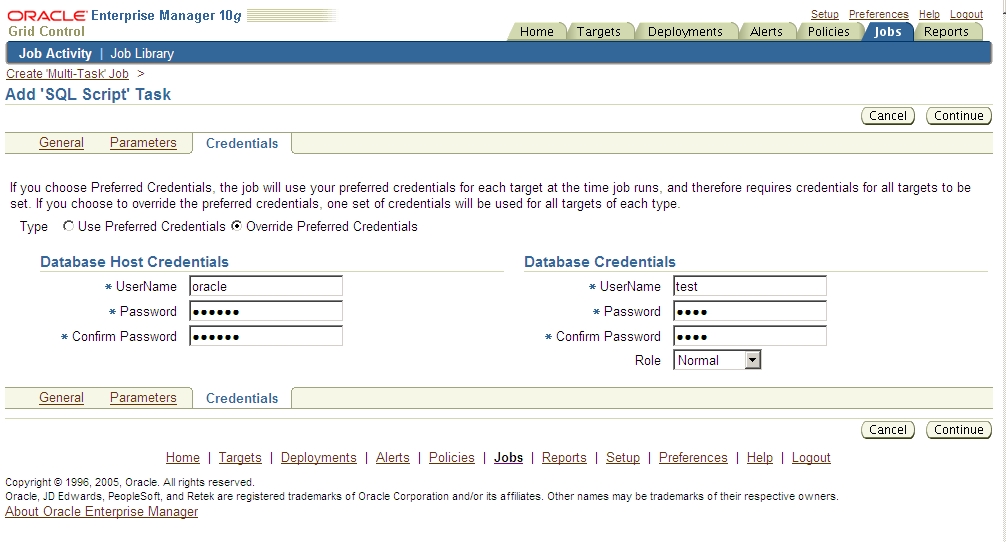
Task: Click Help link in the footer
Action: click(x=760, y=457)
